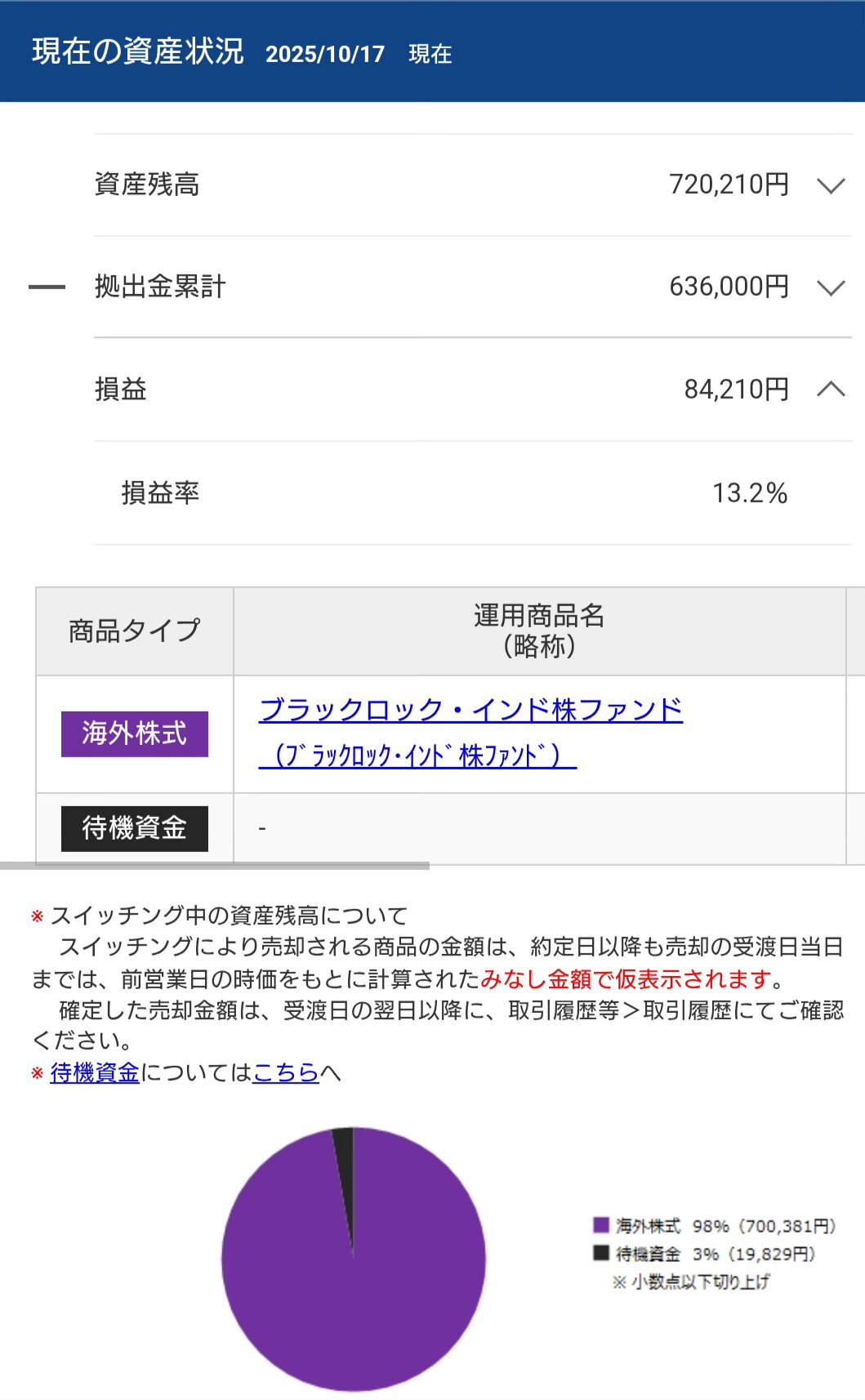The width and height of the screenshot is (865, 1400).
Task: Expand the 資産残高 chevron arrow
Action: 830,186
